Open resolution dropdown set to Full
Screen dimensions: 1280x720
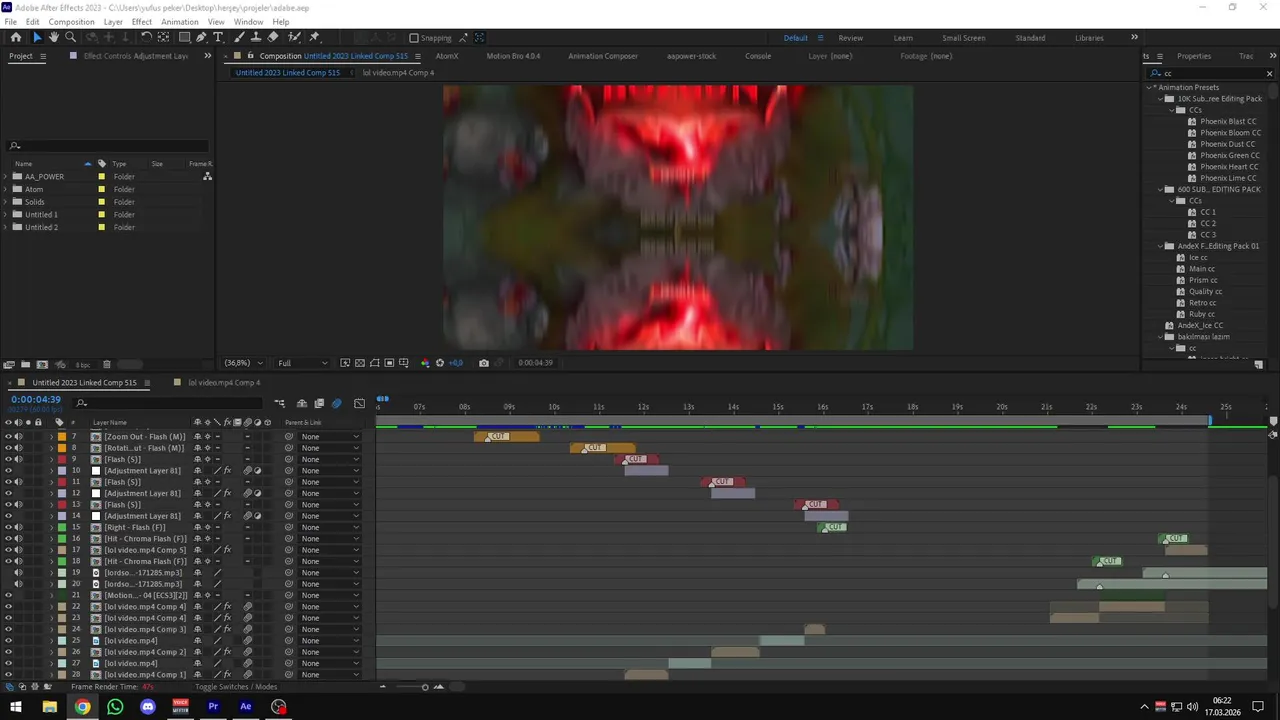coord(302,363)
